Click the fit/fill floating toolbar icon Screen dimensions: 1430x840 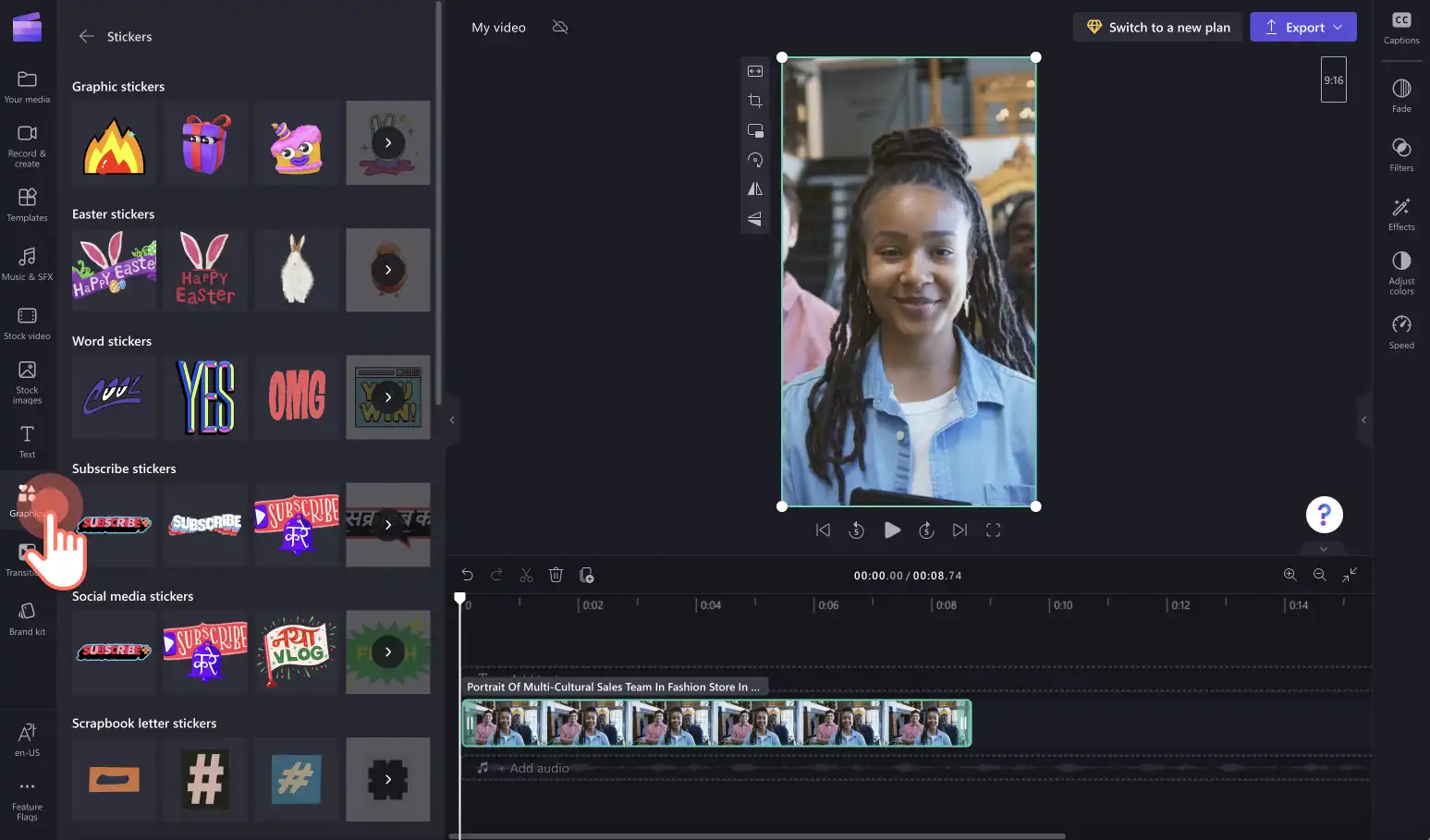pyautogui.click(x=755, y=71)
